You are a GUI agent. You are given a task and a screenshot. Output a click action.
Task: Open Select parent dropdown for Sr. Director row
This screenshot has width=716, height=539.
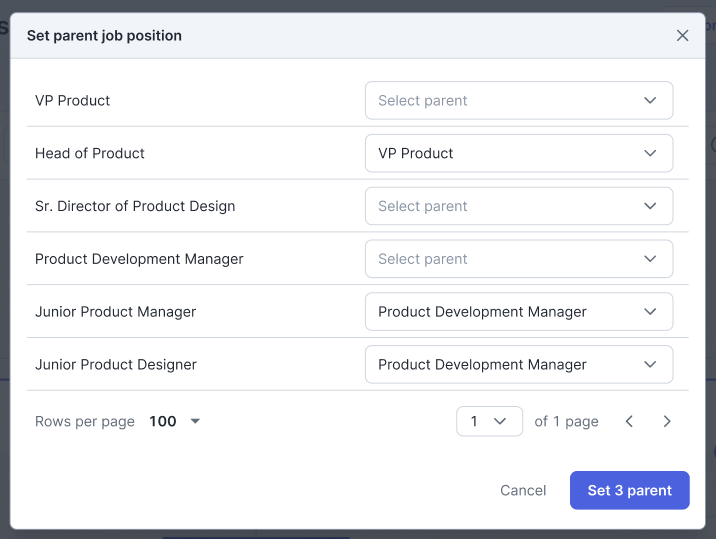click(518, 207)
